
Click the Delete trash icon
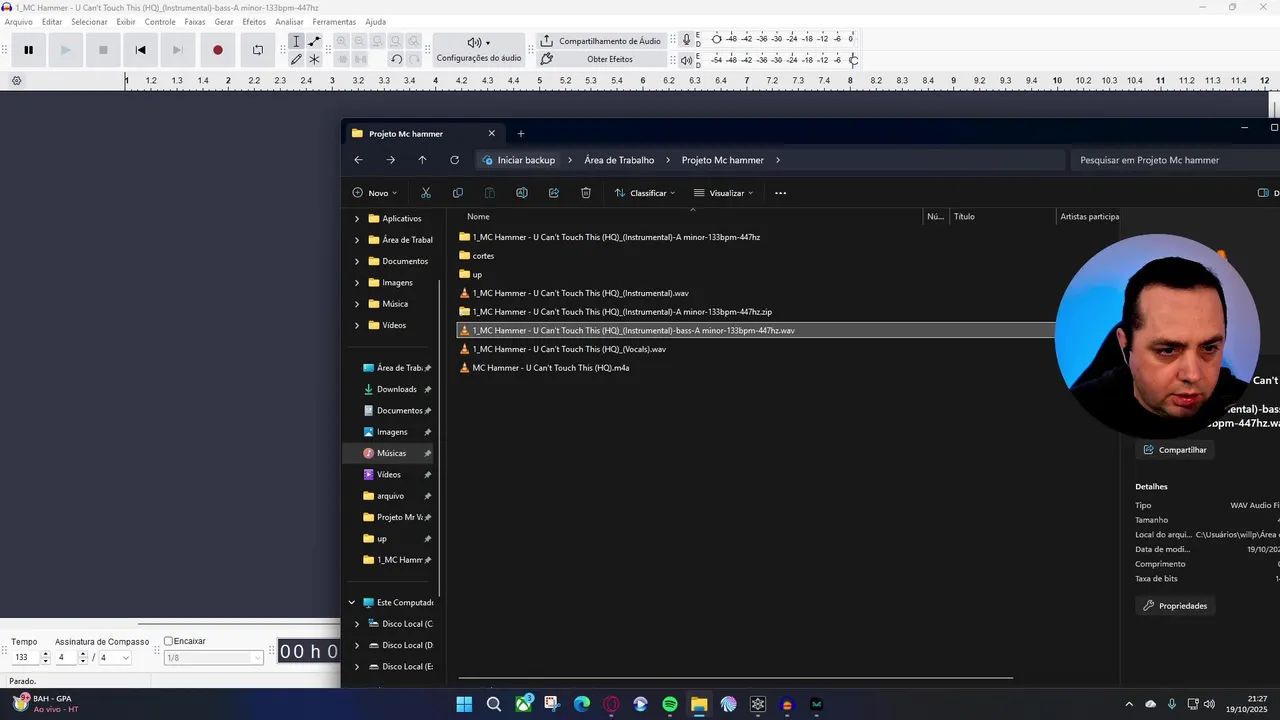pyautogui.click(x=586, y=193)
